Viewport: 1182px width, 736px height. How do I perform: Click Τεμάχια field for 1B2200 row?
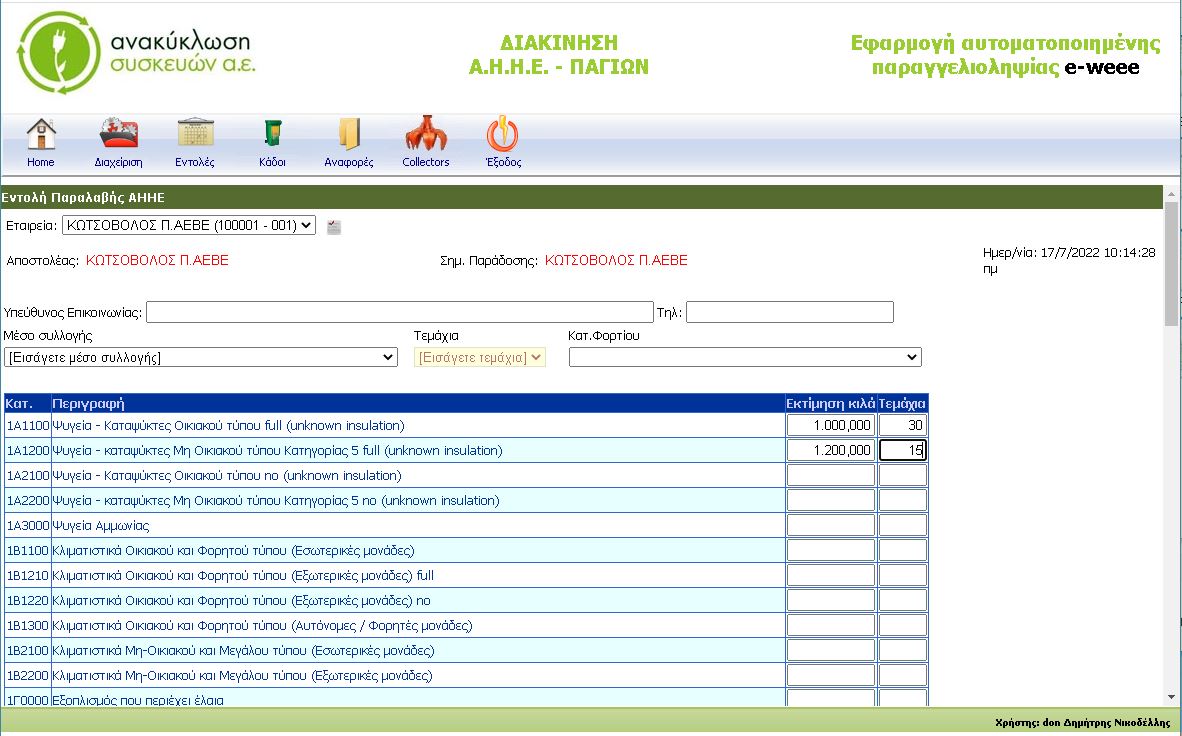(902, 674)
